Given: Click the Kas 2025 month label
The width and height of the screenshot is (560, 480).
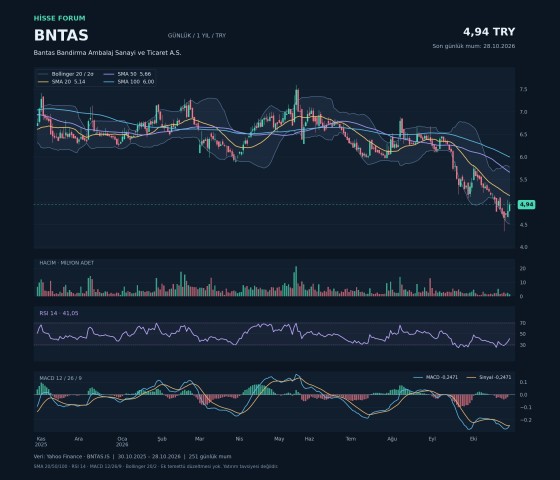Looking at the screenshot, I should (x=41, y=442).
